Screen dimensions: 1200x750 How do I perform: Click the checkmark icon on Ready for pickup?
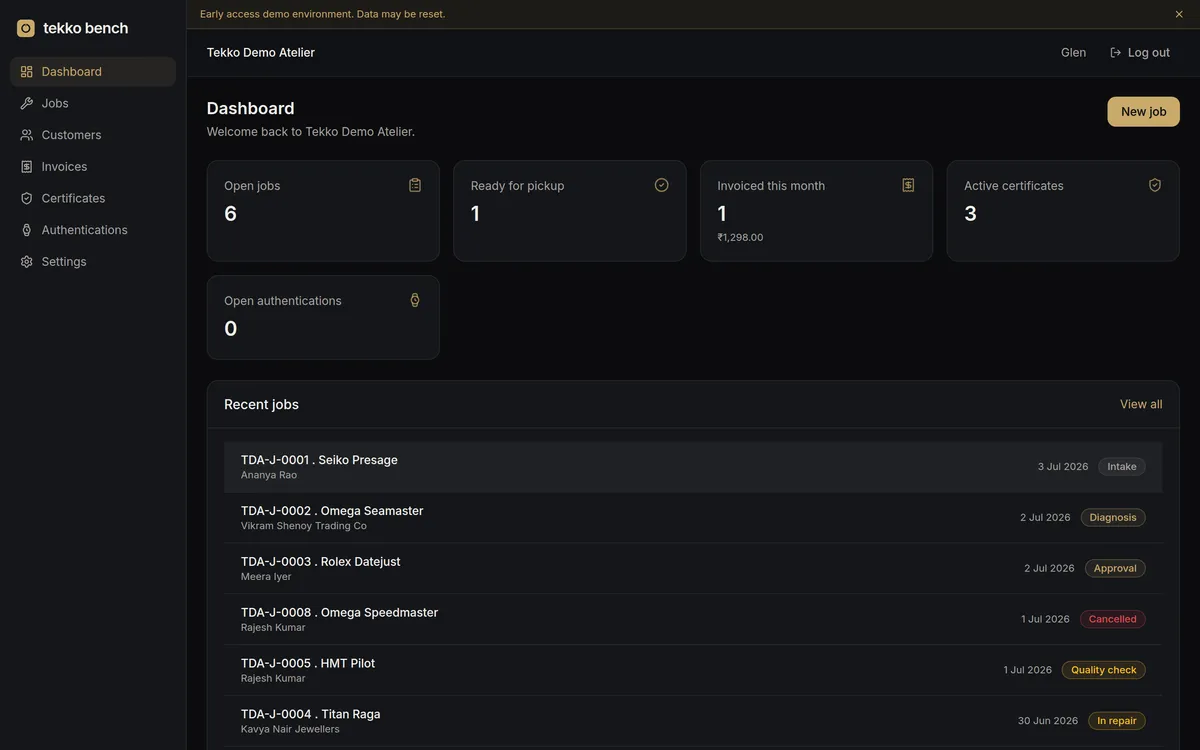pos(661,185)
